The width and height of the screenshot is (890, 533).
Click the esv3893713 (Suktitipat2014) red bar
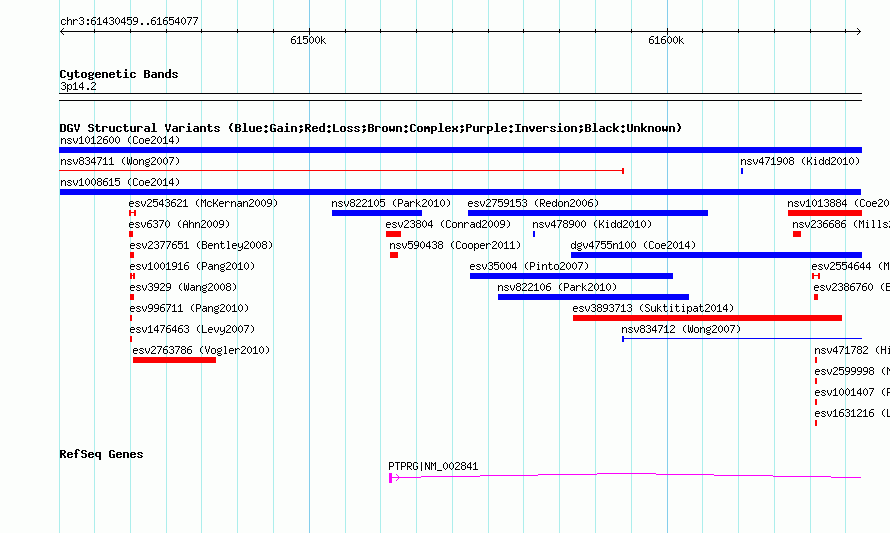707,318
